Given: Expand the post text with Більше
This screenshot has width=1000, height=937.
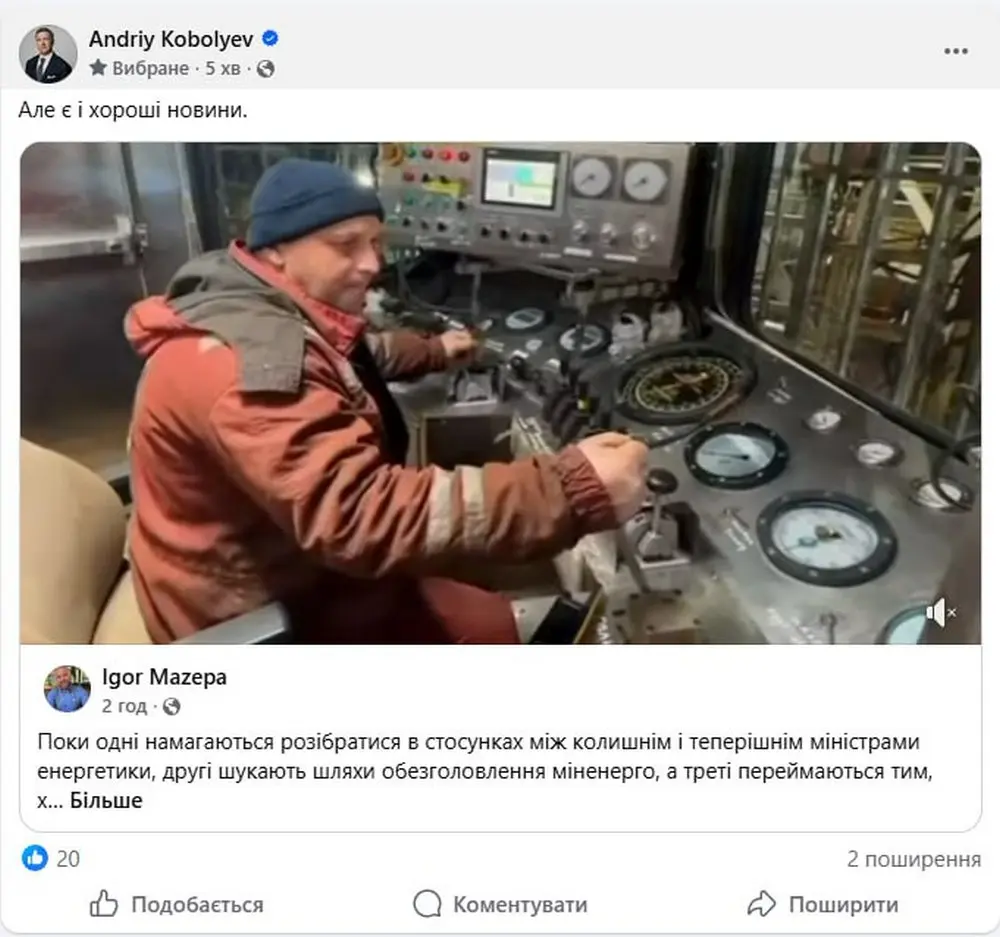Looking at the screenshot, I should (106, 801).
